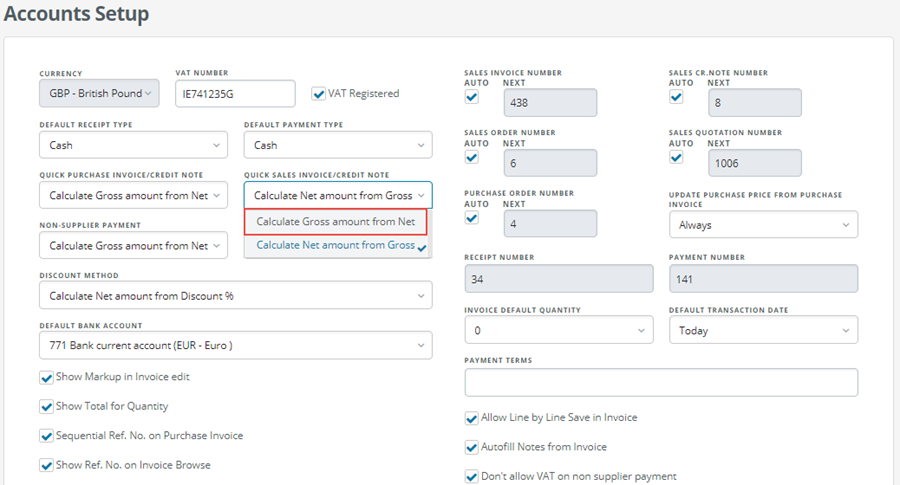Open Update Purchase Price 'Always' dropdown

point(763,225)
